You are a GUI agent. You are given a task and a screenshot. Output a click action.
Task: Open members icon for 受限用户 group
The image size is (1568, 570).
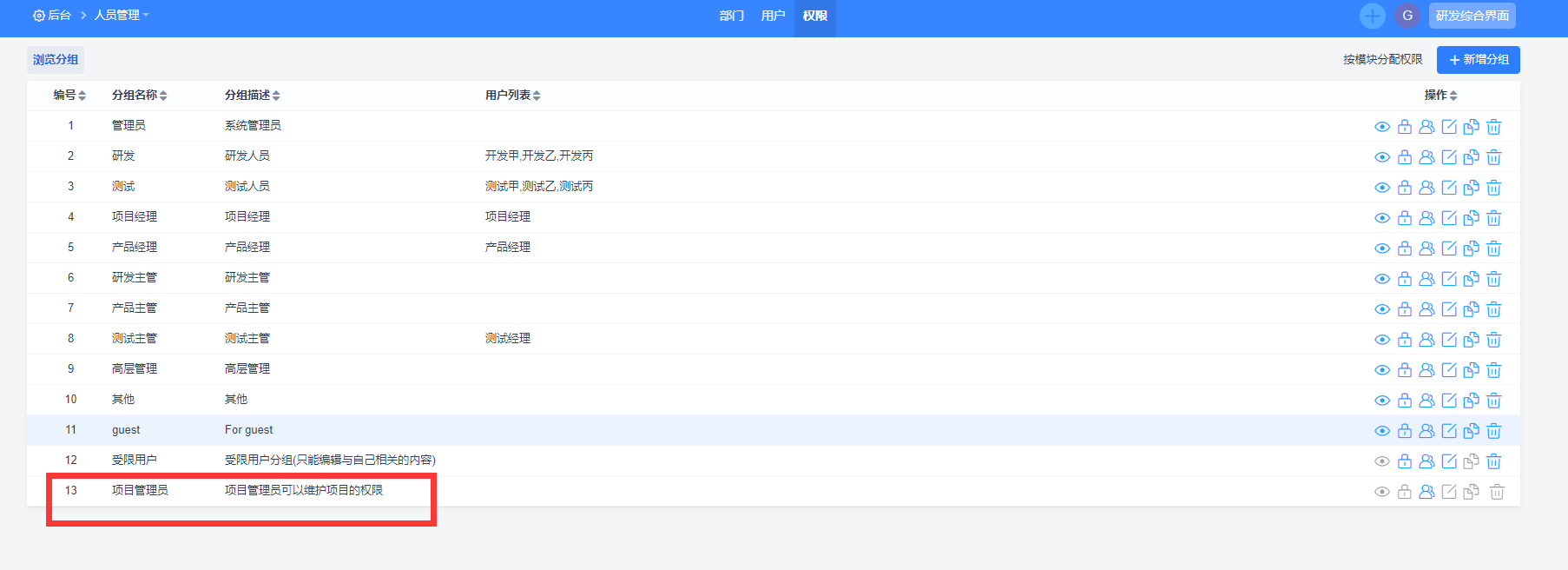point(1426,461)
